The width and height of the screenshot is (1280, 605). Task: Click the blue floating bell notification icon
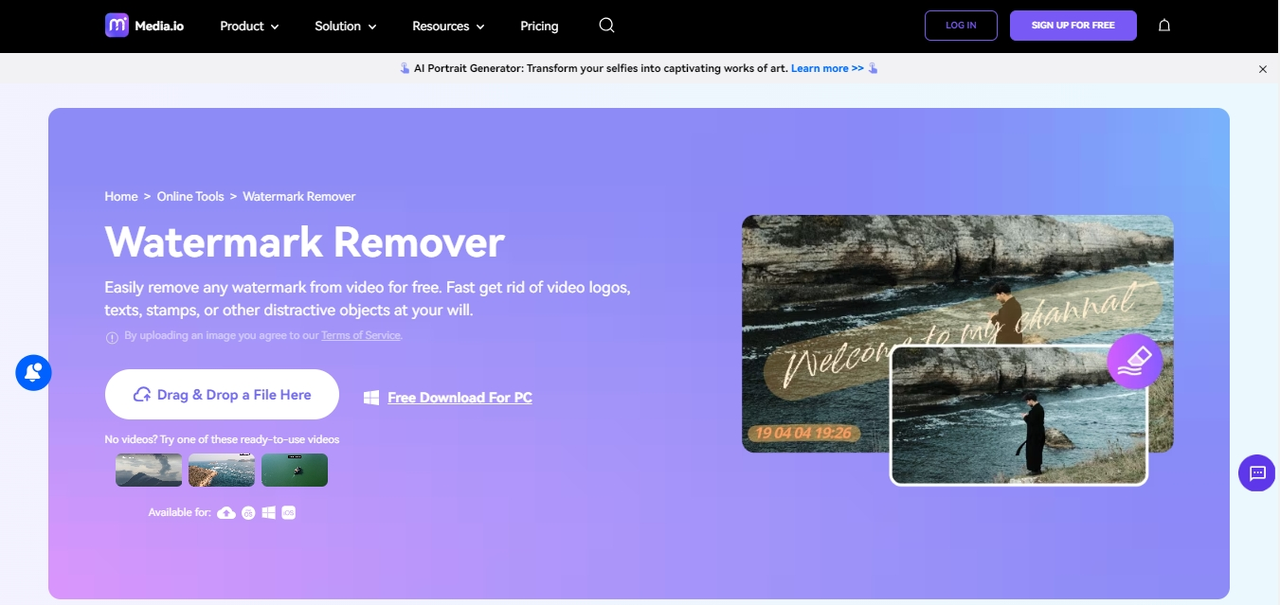33,373
